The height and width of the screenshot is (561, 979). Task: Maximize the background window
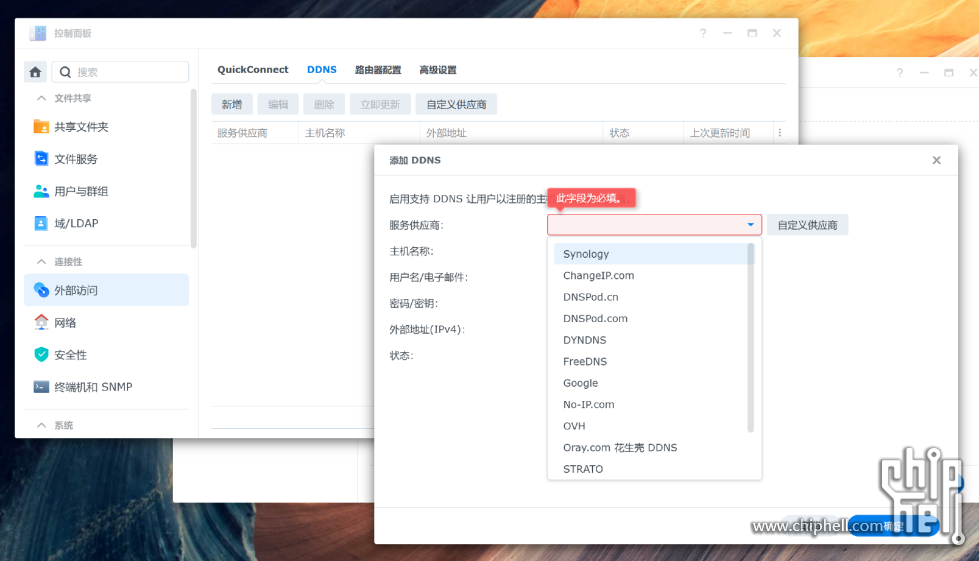tap(949, 72)
